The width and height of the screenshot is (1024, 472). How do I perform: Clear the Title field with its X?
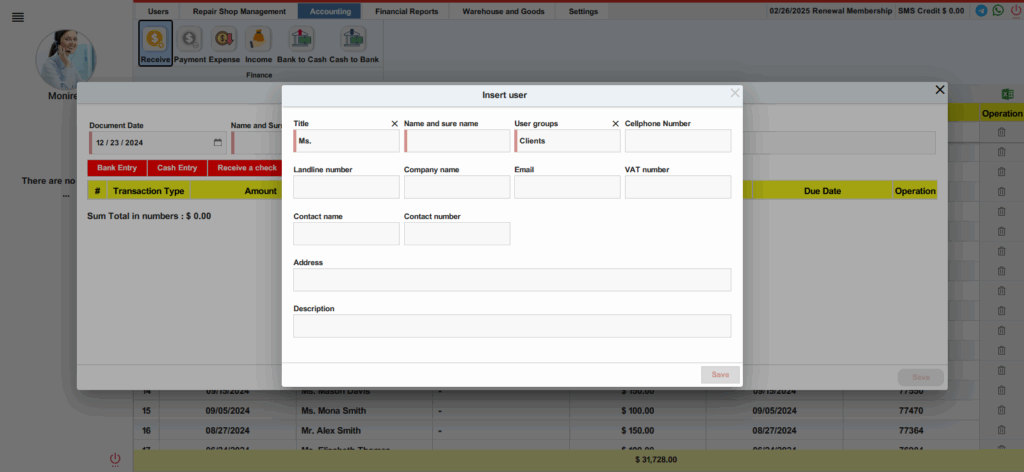coord(394,123)
